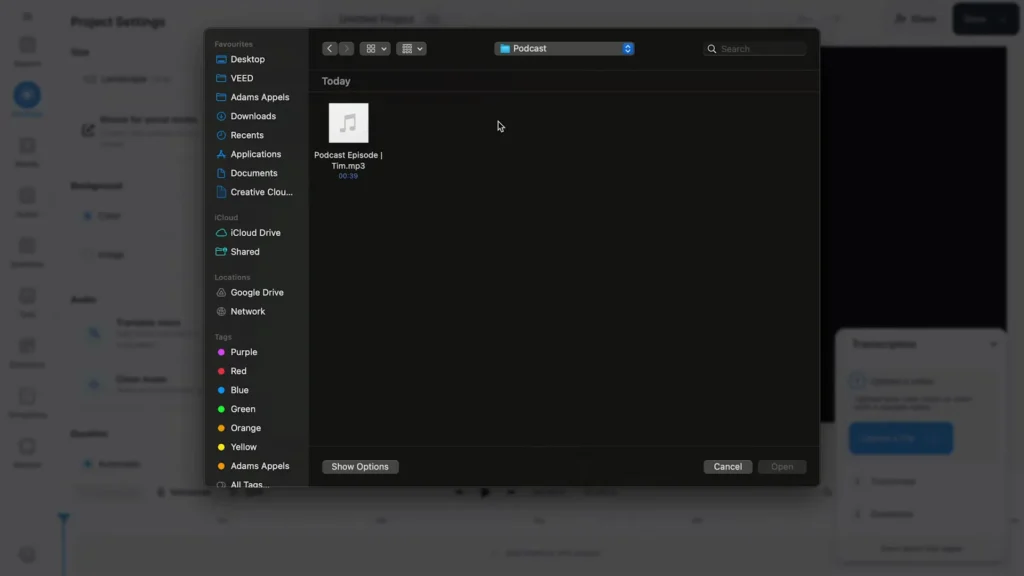
Task: Open the icon view options dropdown
Action: (376, 49)
